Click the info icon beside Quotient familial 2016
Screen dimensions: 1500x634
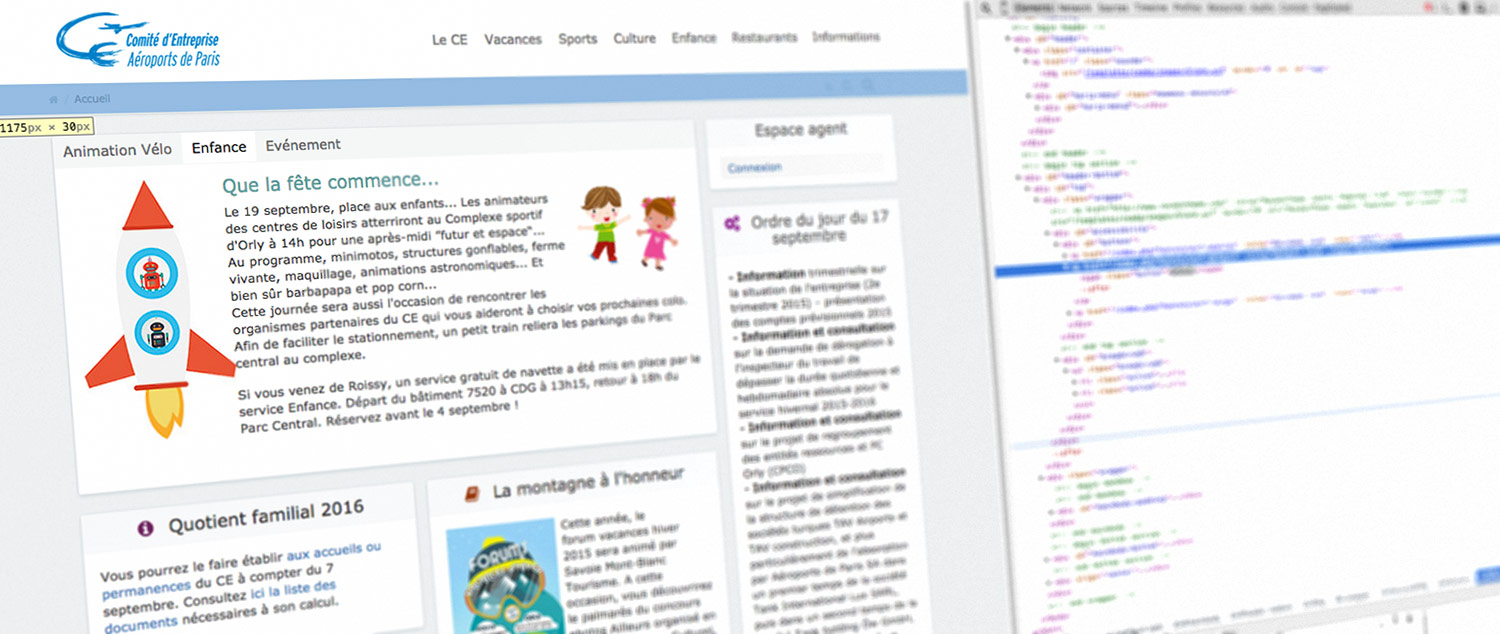(146, 526)
